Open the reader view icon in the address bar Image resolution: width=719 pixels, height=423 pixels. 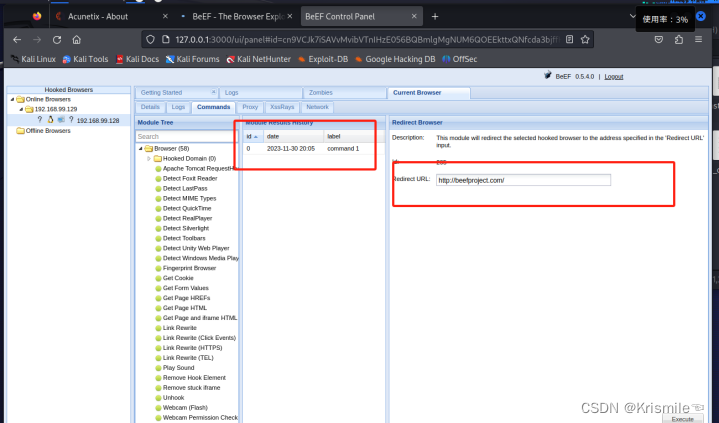click(569, 39)
